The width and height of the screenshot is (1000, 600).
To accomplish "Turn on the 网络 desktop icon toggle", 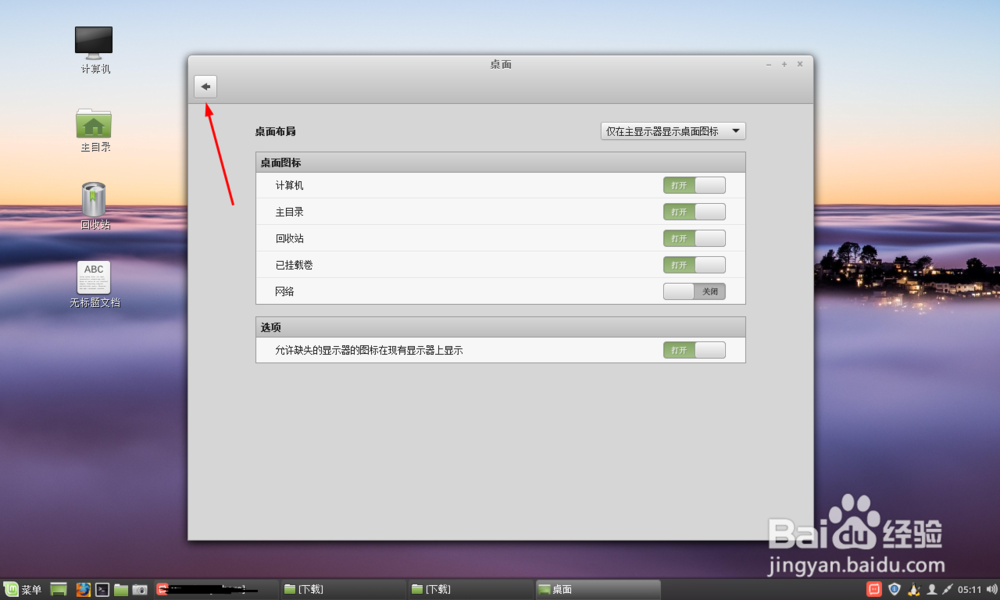I will (x=694, y=291).
